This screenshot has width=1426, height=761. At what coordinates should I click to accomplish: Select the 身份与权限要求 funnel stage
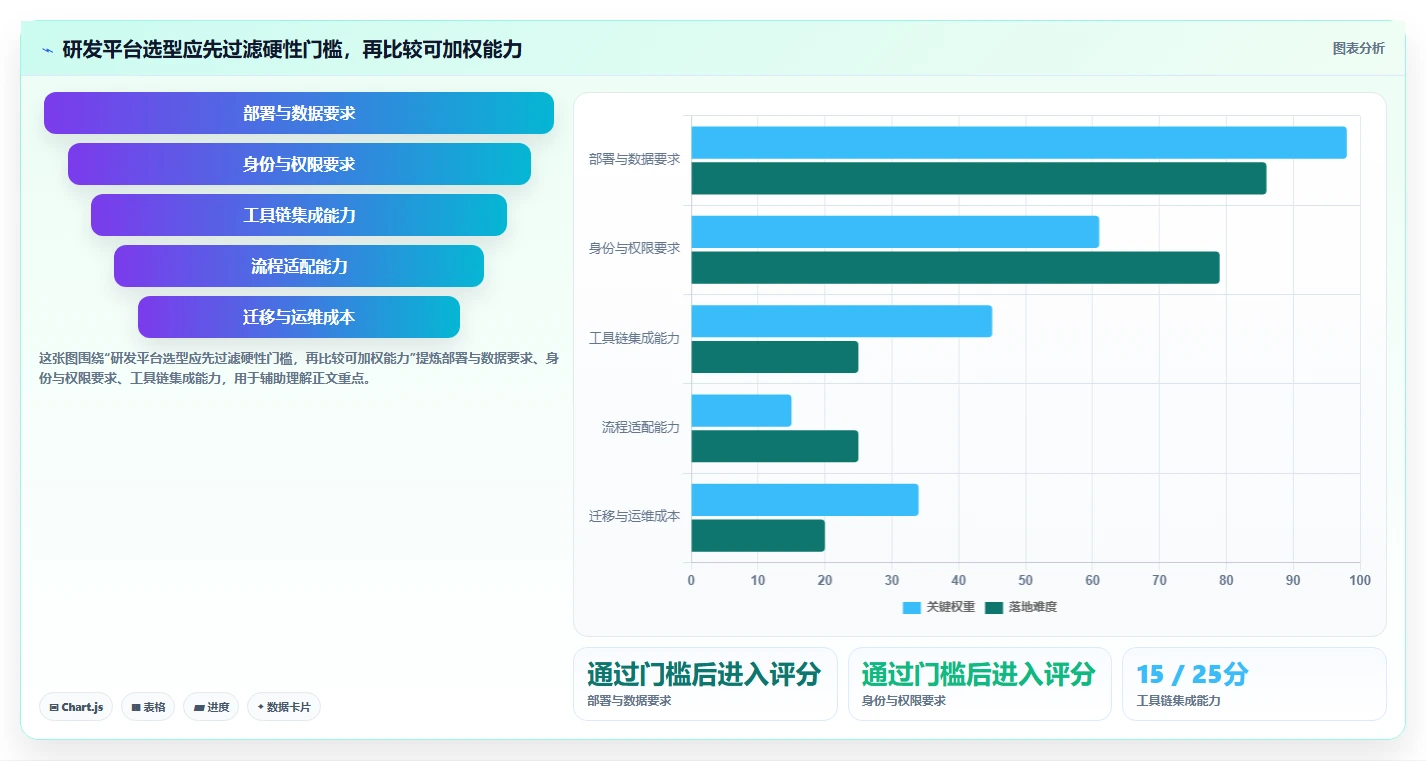(299, 164)
